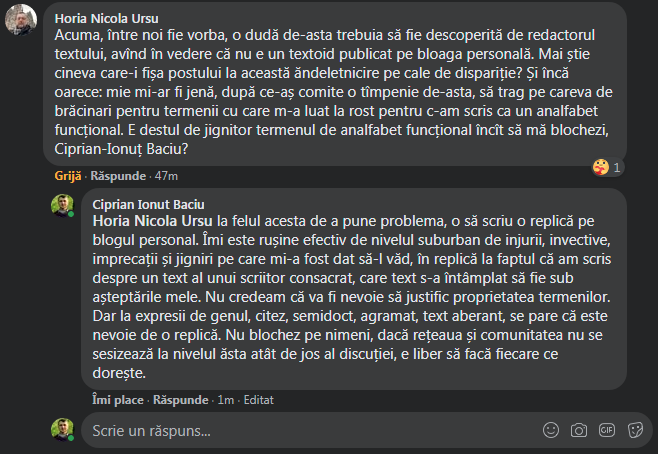The width and height of the screenshot is (658, 454).
Task: View edit history via Editat
Action: point(261,399)
